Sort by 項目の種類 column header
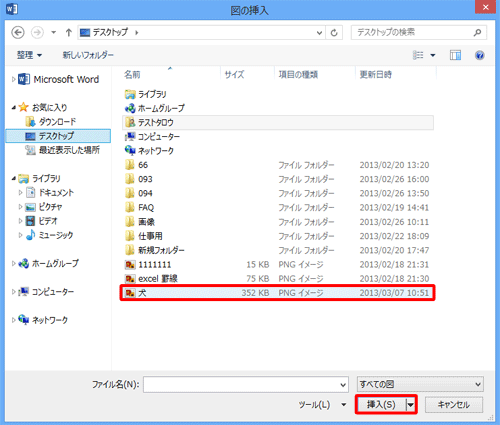The height and width of the screenshot is (425, 500). pos(298,74)
